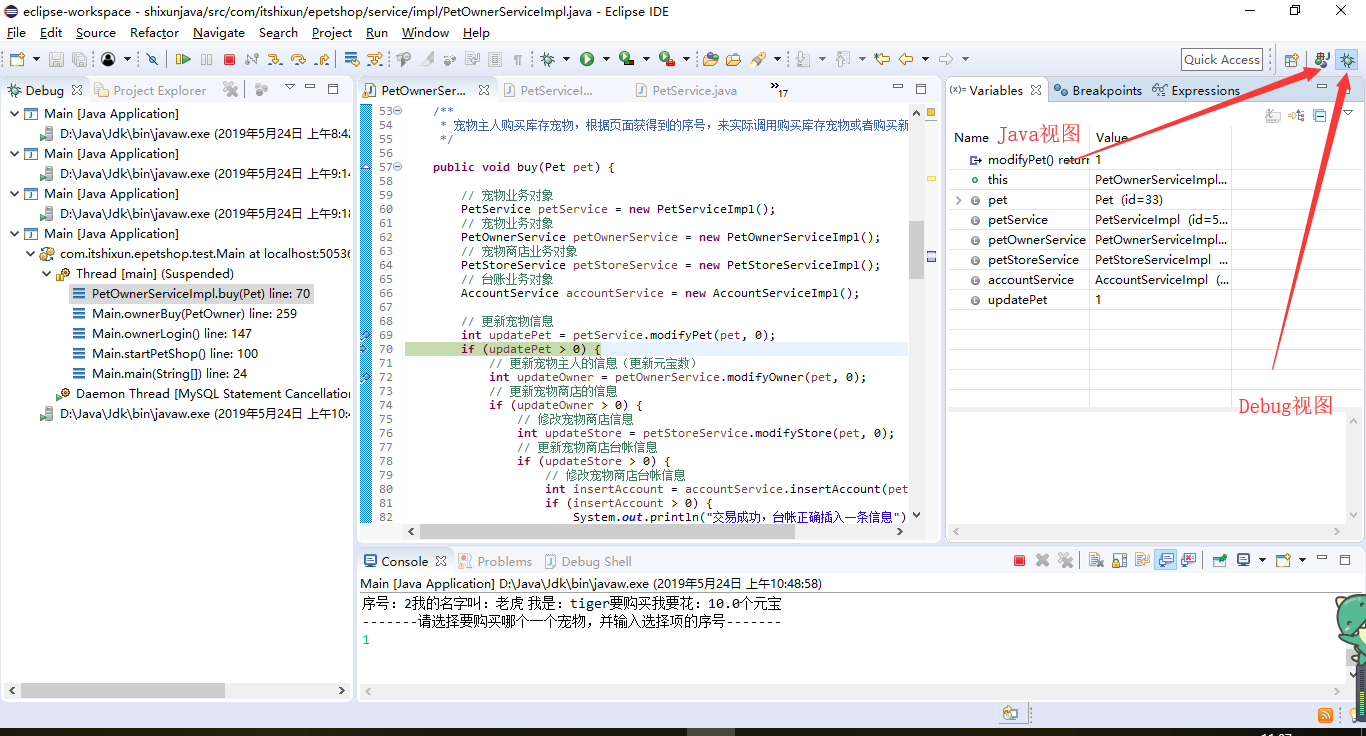Clear the Console output
Viewport: 1366px width, 736px height.
pyautogui.click(x=1095, y=559)
